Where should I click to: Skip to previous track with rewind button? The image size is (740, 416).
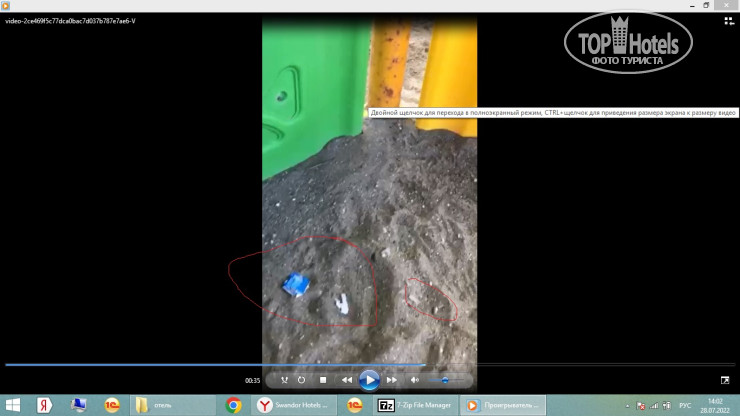coord(346,380)
